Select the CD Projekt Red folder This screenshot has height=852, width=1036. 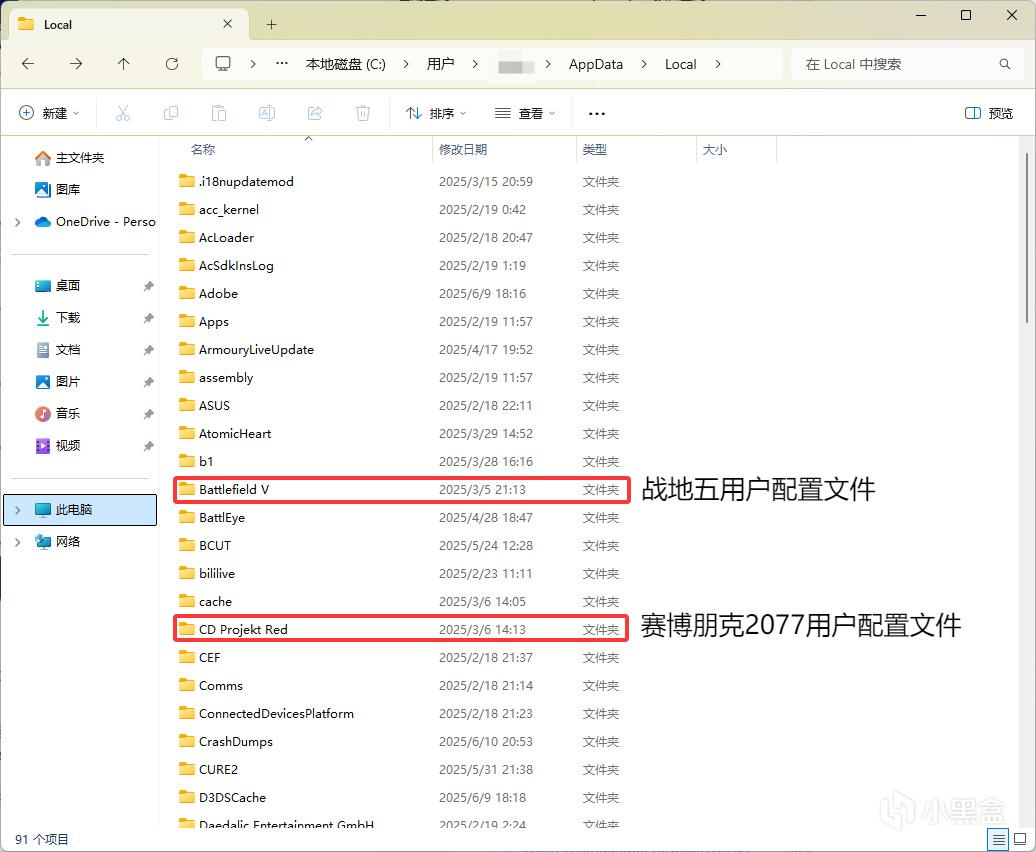coord(401,629)
